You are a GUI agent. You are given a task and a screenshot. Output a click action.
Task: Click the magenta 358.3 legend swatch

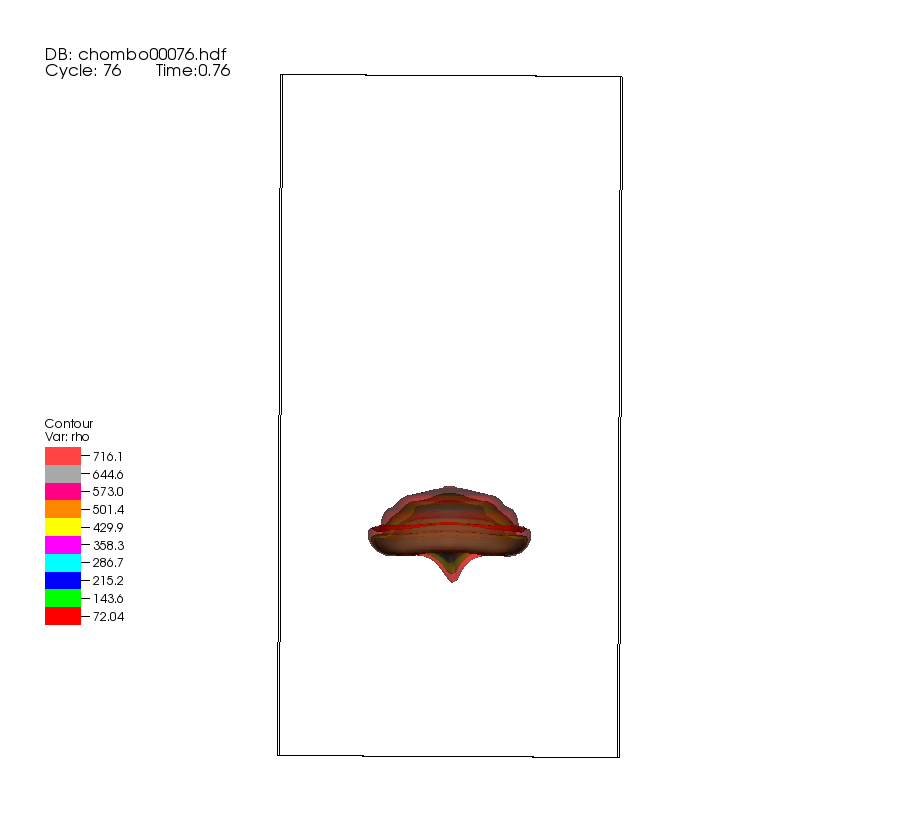(63, 545)
